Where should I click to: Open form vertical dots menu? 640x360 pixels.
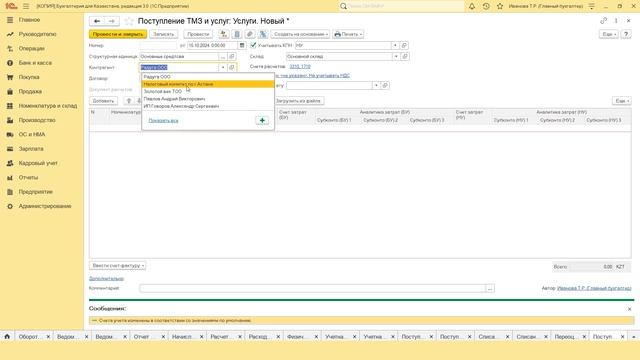pos(616,21)
